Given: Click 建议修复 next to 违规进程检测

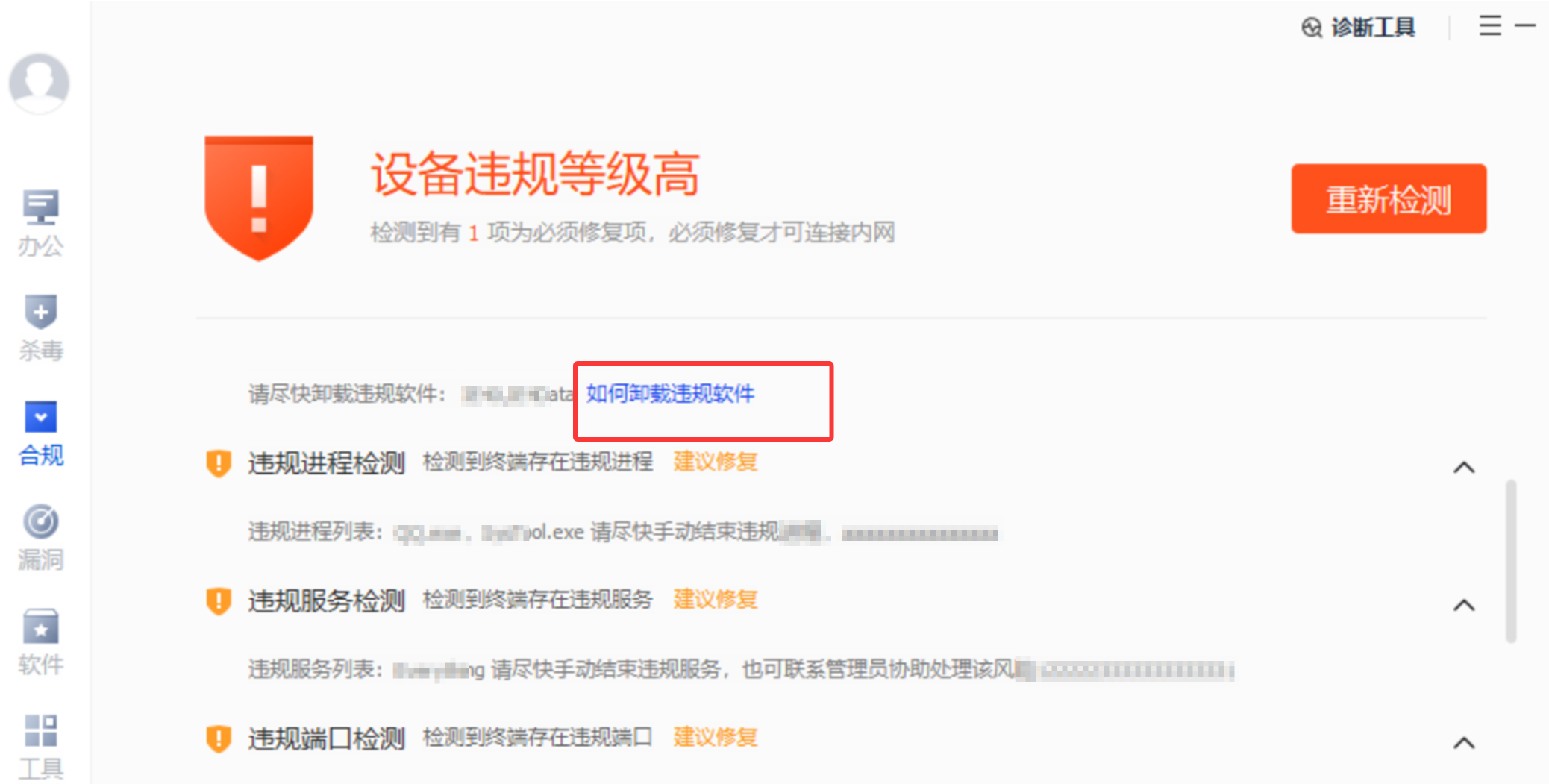Looking at the screenshot, I should coord(716,462).
